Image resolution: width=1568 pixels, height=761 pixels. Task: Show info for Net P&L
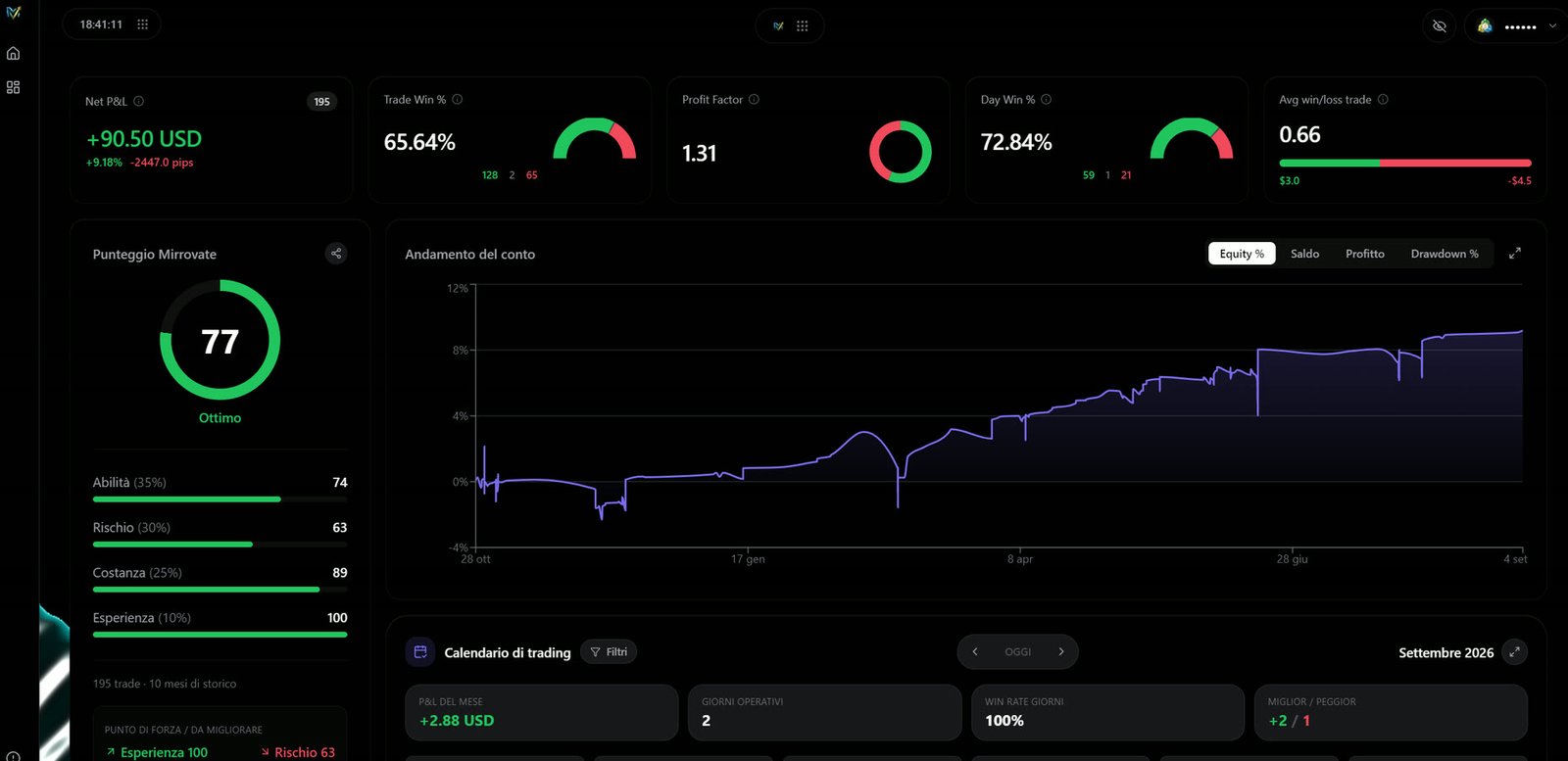[138, 101]
